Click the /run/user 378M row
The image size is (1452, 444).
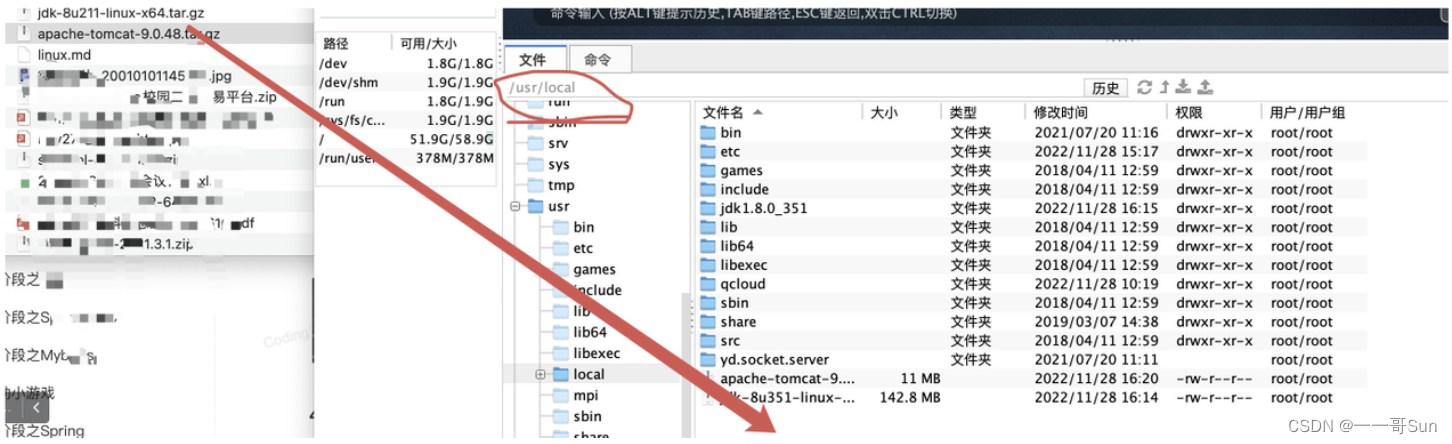point(406,158)
